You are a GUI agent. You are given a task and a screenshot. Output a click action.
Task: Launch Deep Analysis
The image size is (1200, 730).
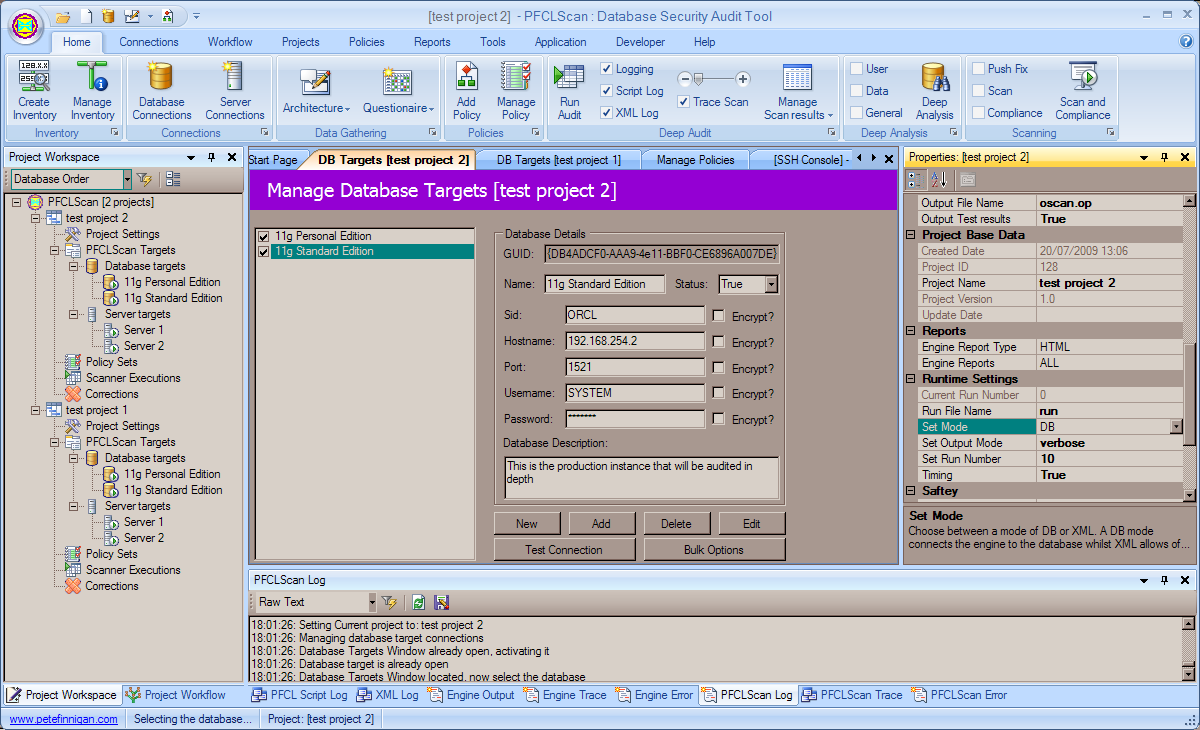pyautogui.click(x=934, y=90)
